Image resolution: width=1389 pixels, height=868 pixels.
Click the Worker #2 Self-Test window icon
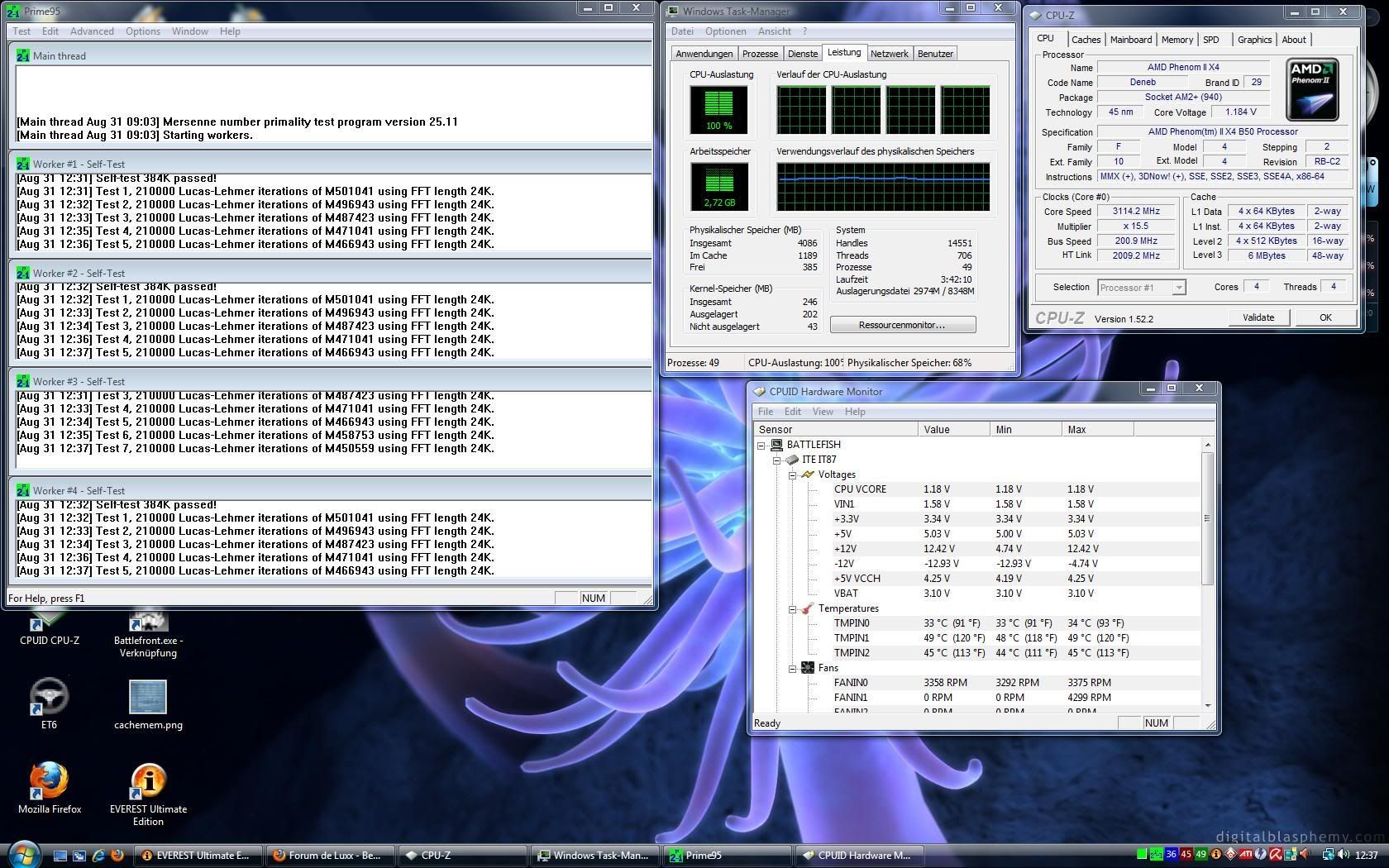(23, 273)
